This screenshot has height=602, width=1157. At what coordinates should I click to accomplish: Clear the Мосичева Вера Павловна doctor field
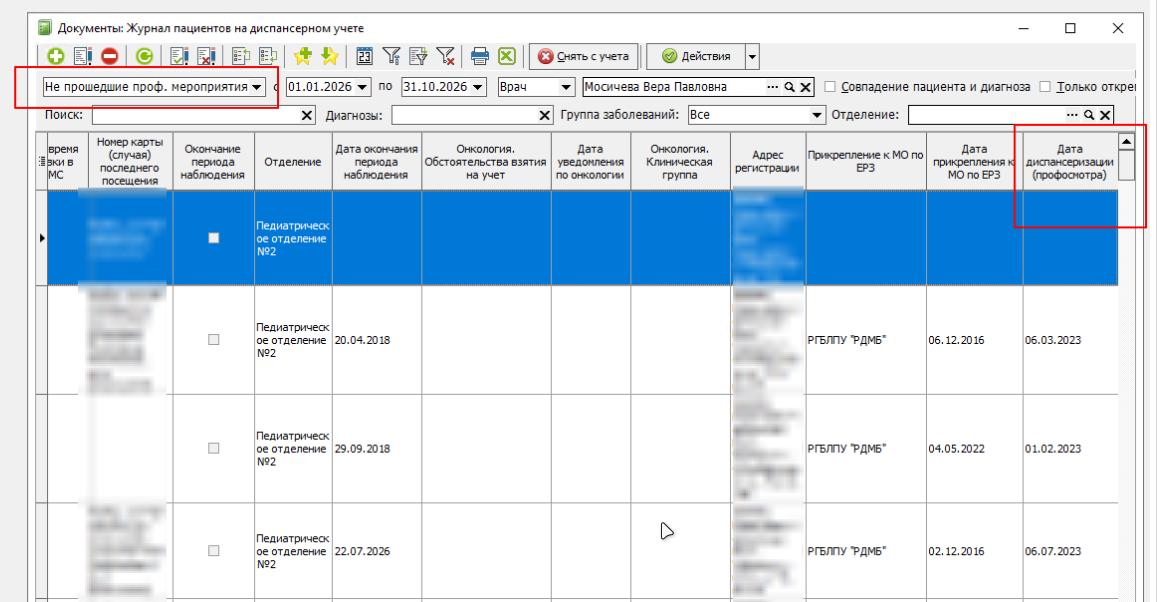pos(806,87)
